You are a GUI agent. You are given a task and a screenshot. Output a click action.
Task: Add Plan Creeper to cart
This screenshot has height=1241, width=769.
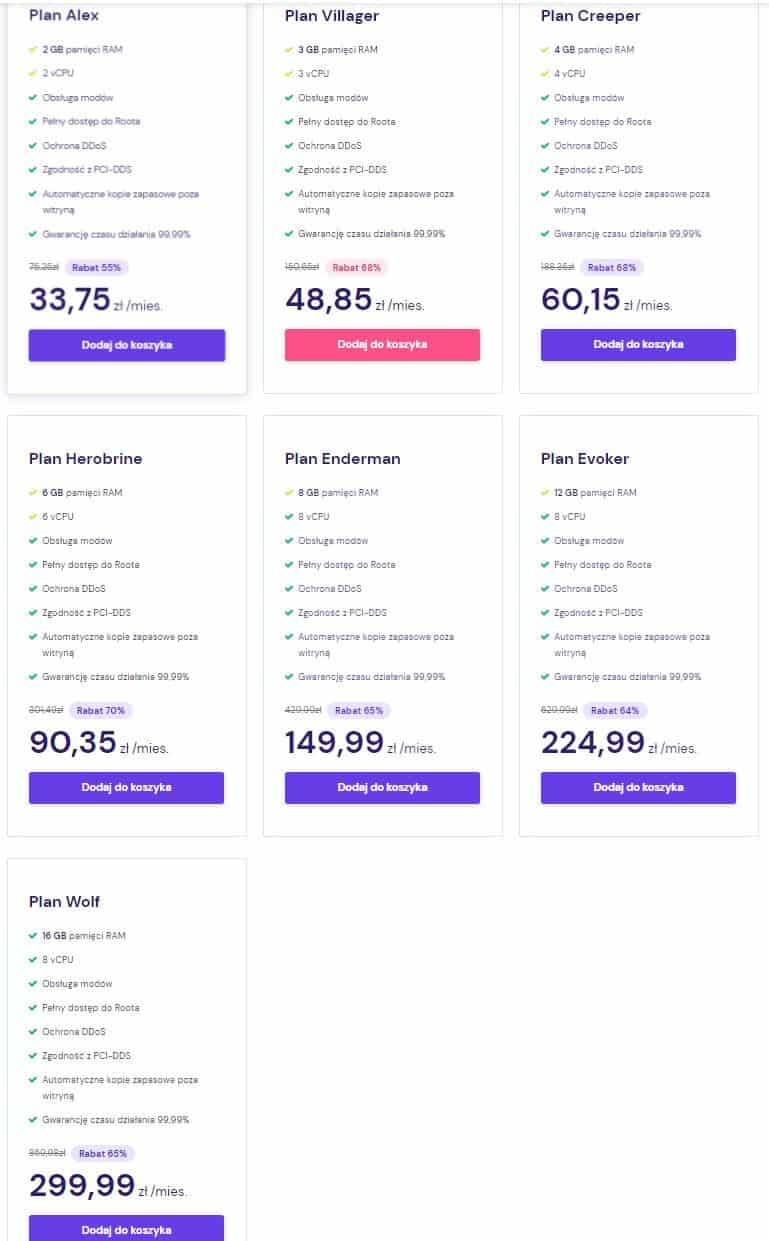(x=638, y=345)
